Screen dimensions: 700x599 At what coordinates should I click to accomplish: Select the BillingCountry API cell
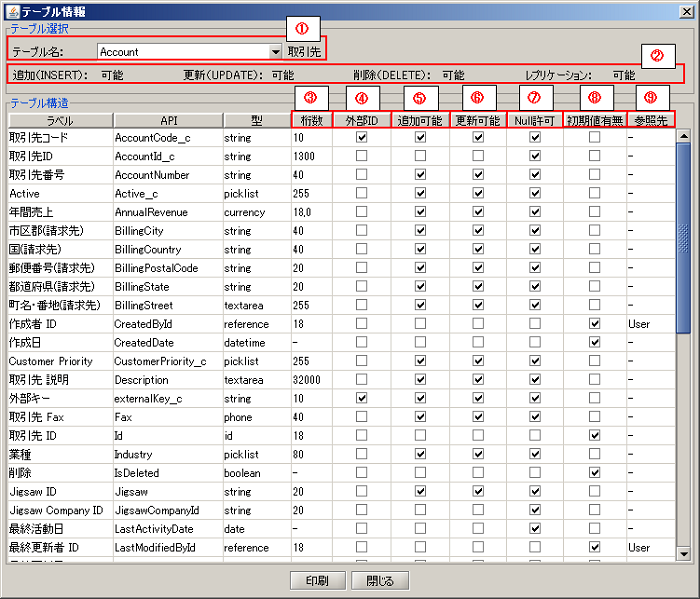click(x=168, y=249)
